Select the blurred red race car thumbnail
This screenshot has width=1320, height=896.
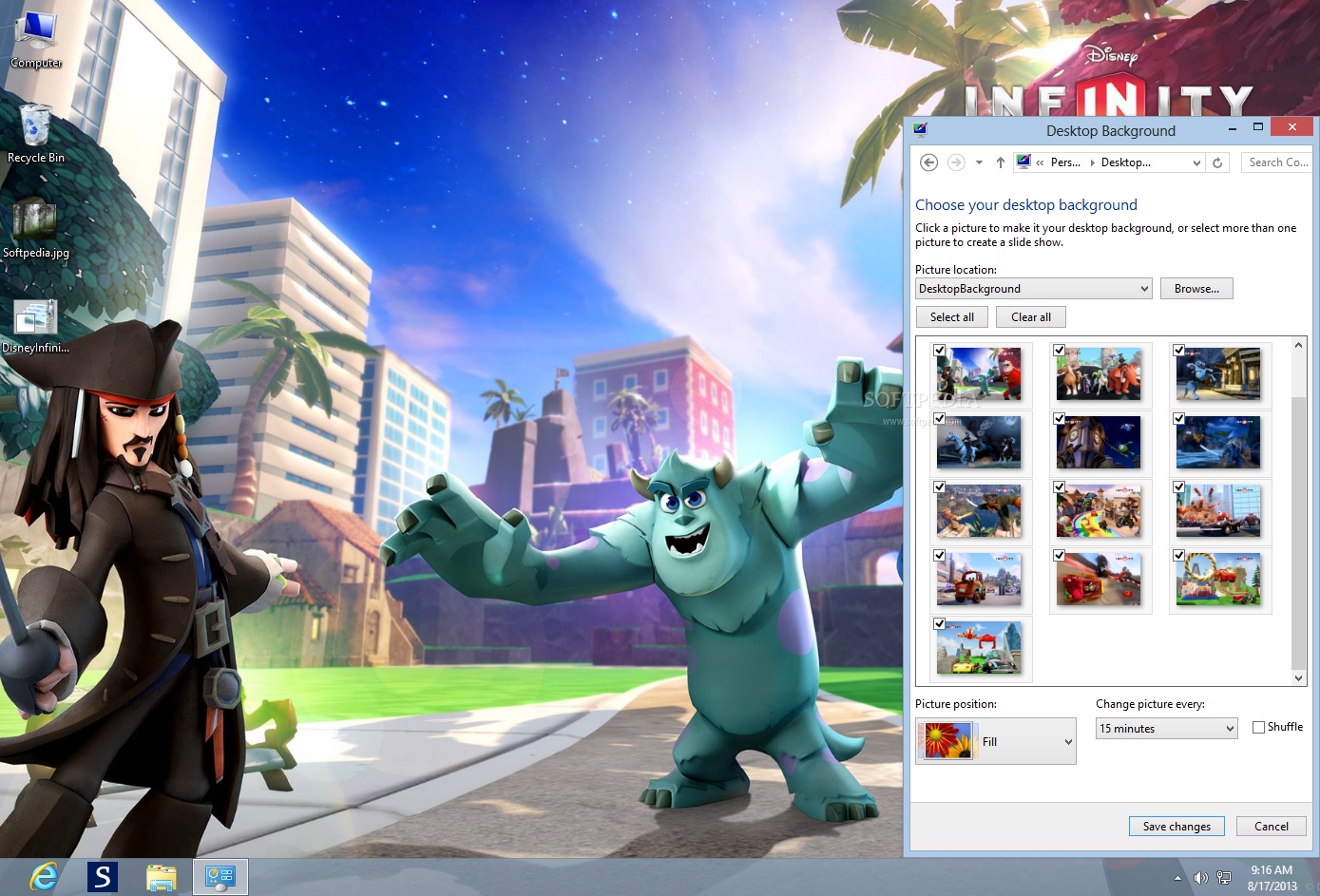point(1098,580)
